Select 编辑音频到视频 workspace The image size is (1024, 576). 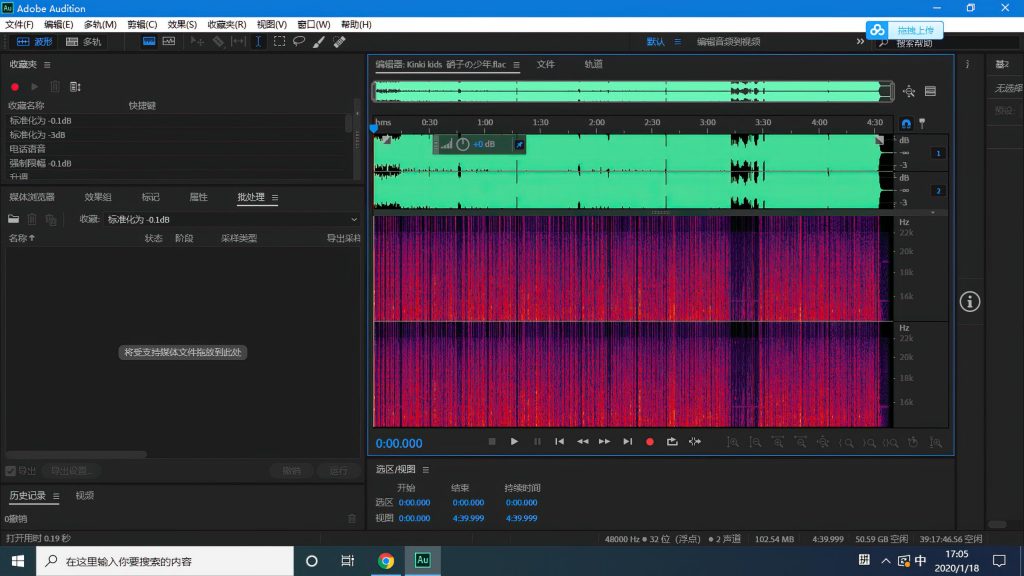point(728,42)
